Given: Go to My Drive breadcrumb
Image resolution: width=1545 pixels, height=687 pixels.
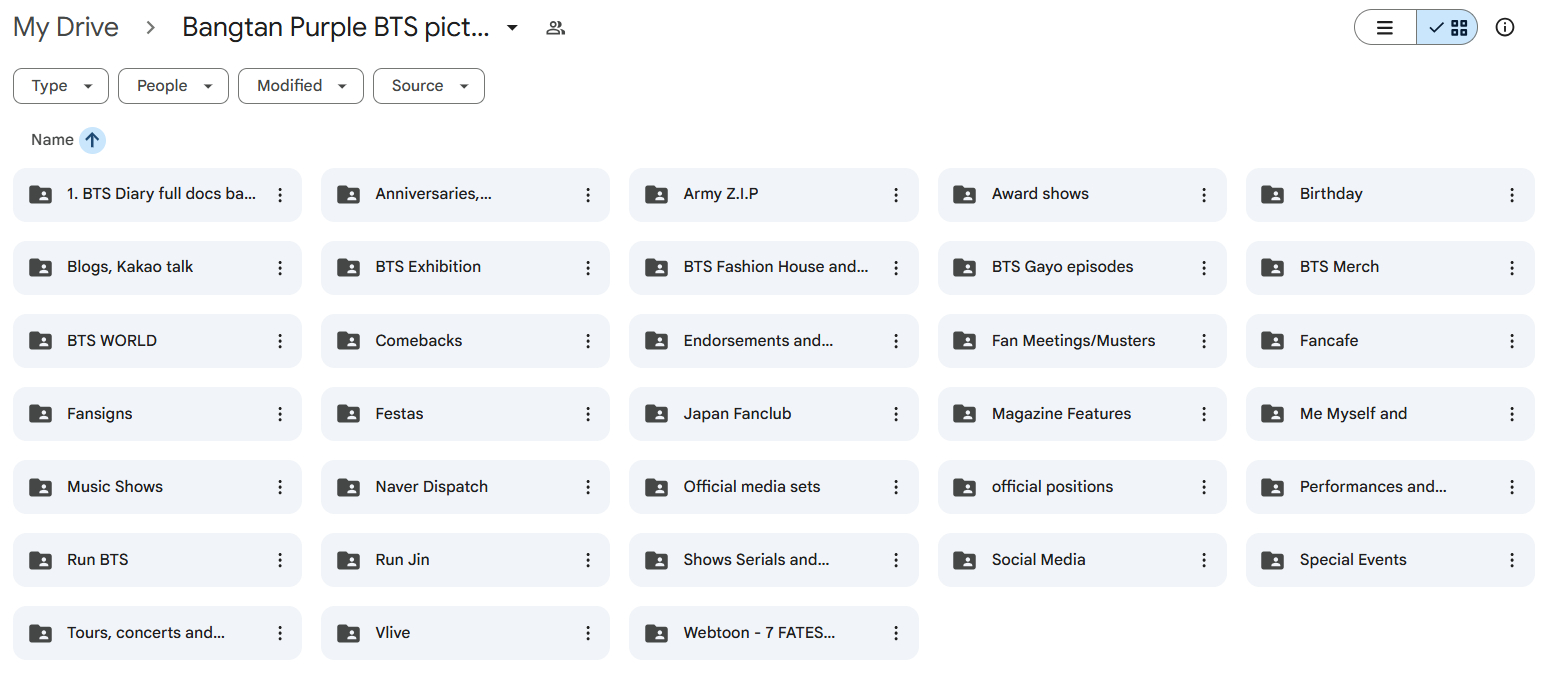Looking at the screenshot, I should click(66, 28).
